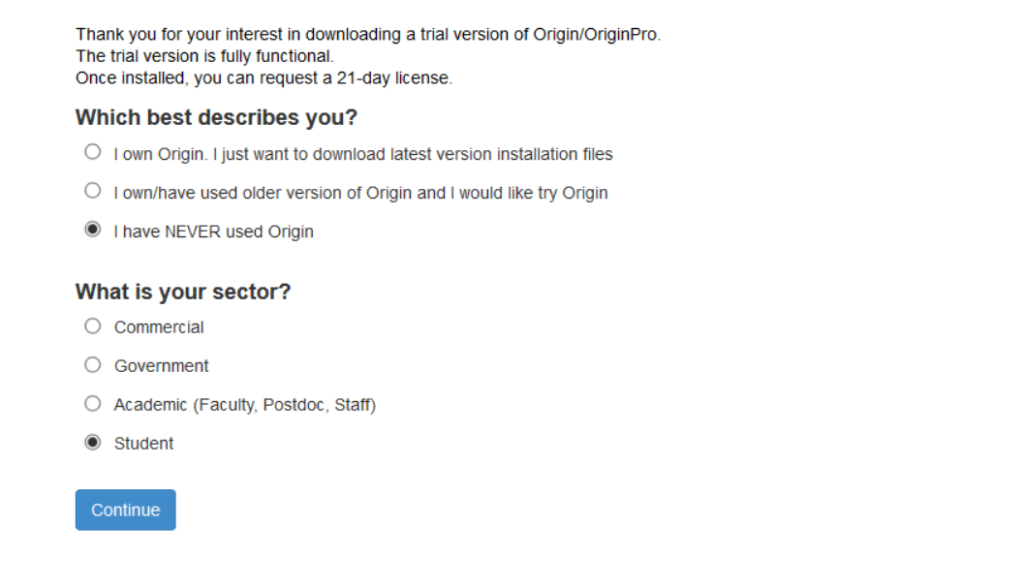Click the 'Academic (Faculty, Postdoc, Staff)' label text
Screen dimensions: 1024x588
(x=245, y=405)
